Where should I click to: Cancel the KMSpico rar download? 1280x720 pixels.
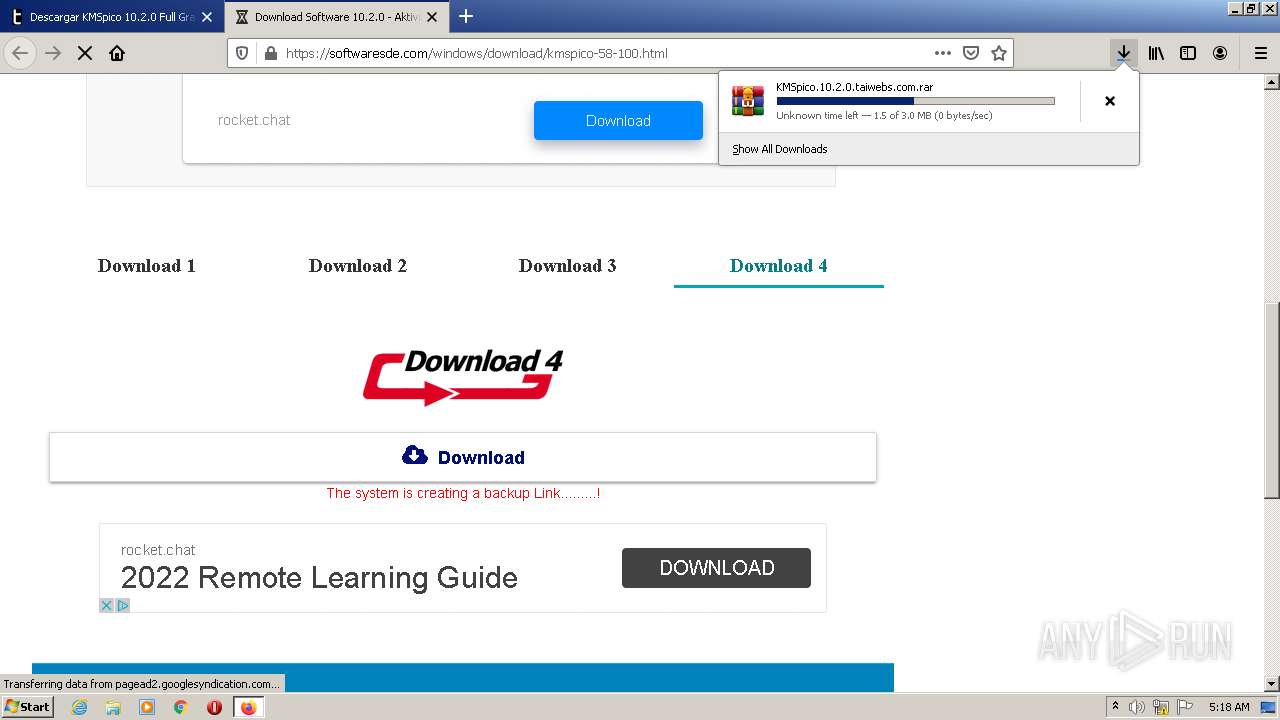tap(1110, 101)
